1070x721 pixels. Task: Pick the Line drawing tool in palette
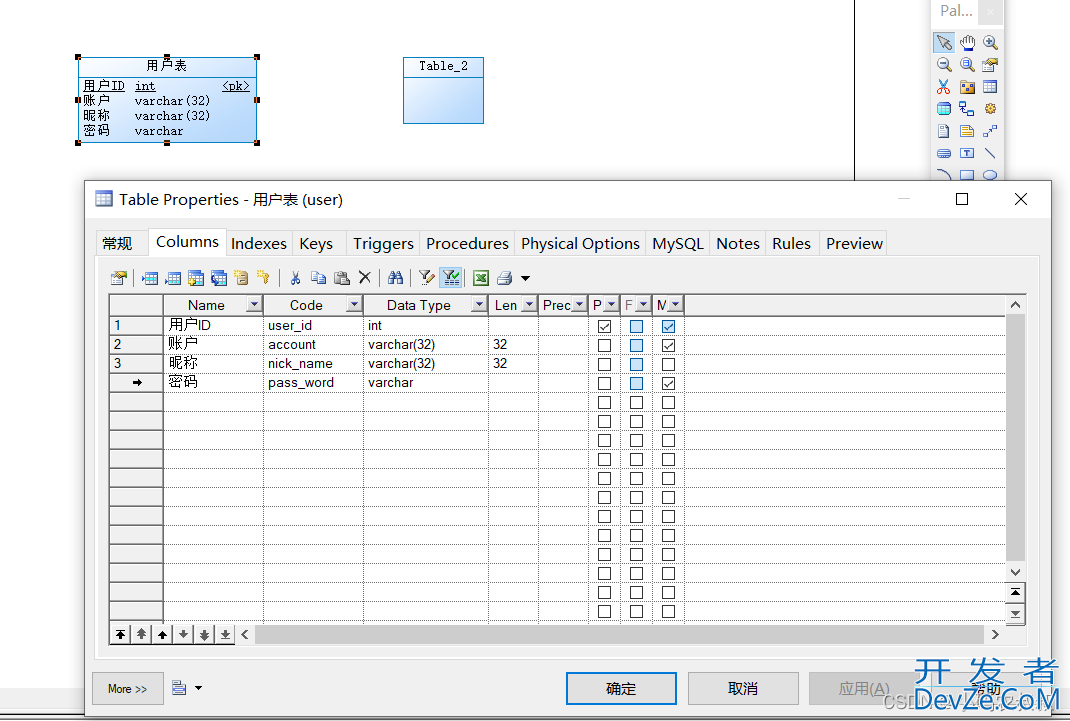pyautogui.click(x=990, y=153)
